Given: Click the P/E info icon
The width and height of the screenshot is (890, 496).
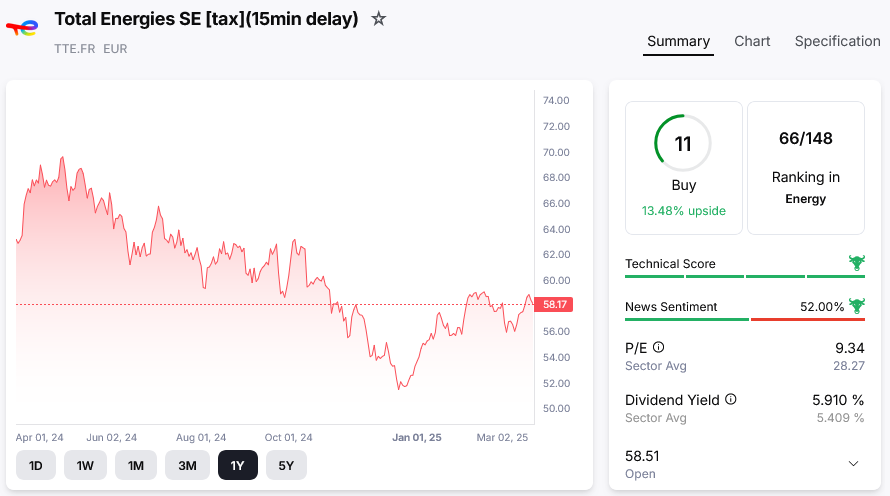Looking at the screenshot, I should tap(658, 348).
